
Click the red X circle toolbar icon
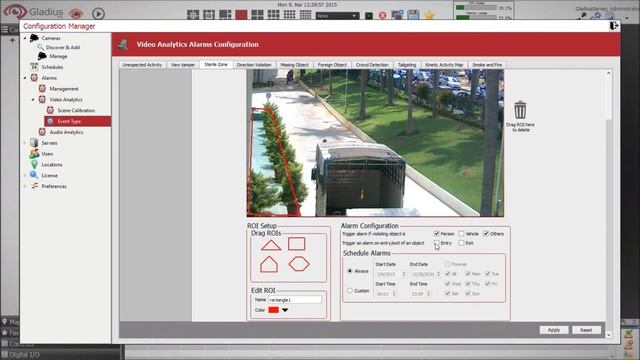click(382, 16)
